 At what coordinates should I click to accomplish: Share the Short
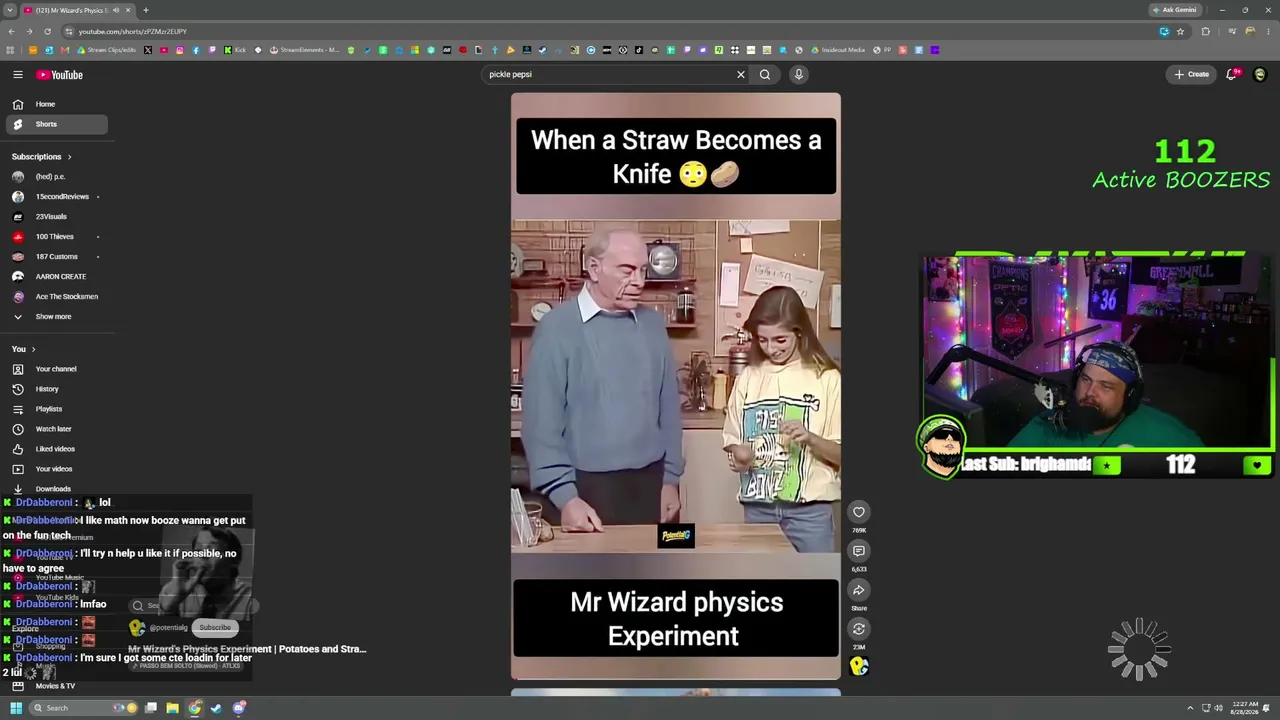tap(859, 590)
